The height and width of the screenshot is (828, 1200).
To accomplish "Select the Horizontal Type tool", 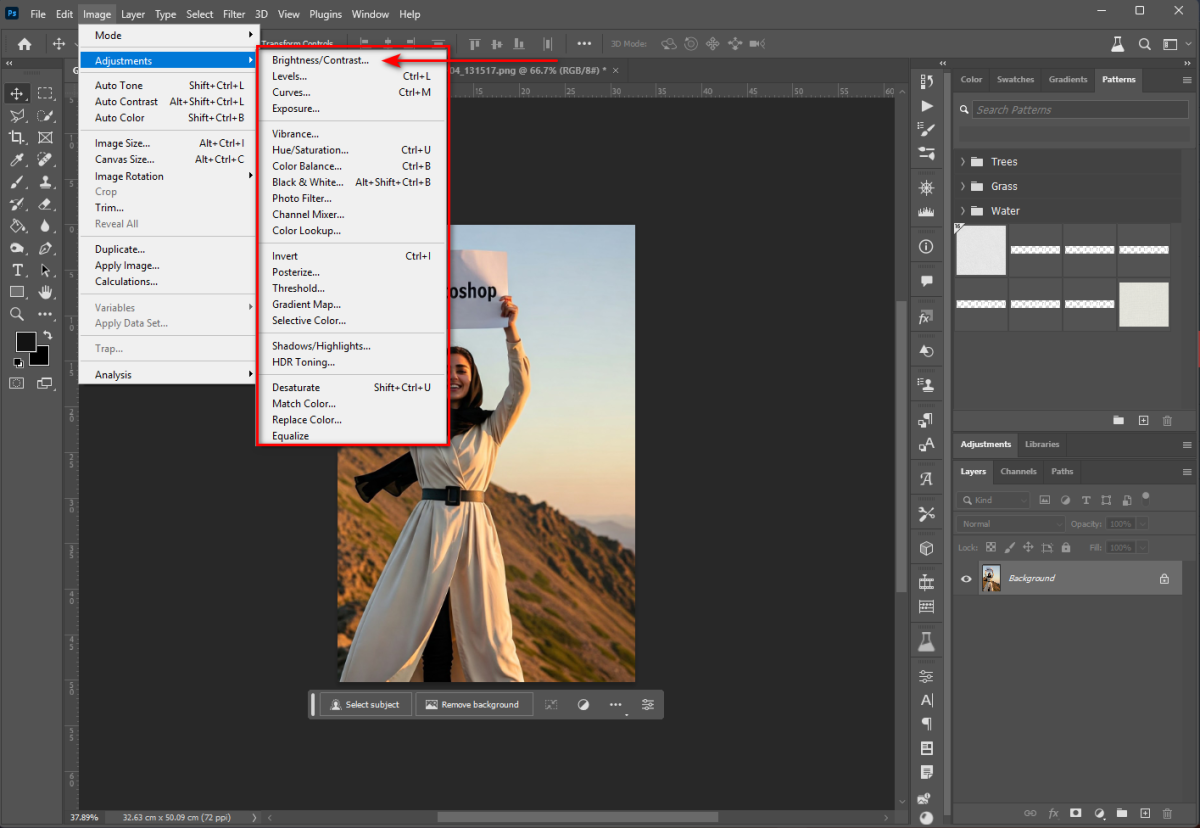I will pyautogui.click(x=18, y=270).
